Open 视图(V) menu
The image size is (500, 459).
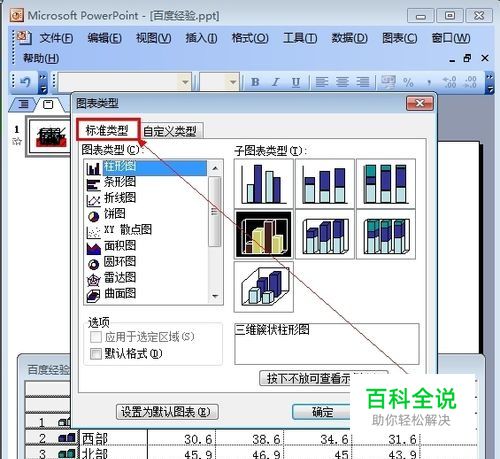[154, 38]
